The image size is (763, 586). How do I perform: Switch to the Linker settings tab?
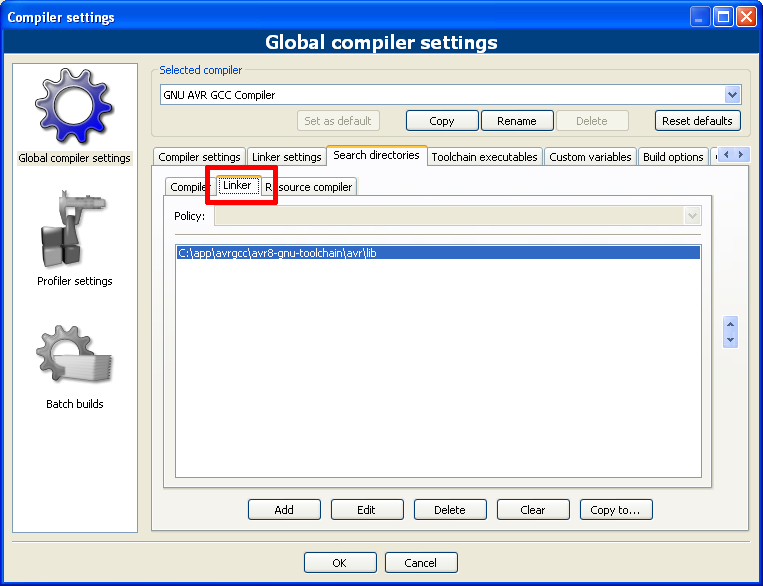point(287,157)
